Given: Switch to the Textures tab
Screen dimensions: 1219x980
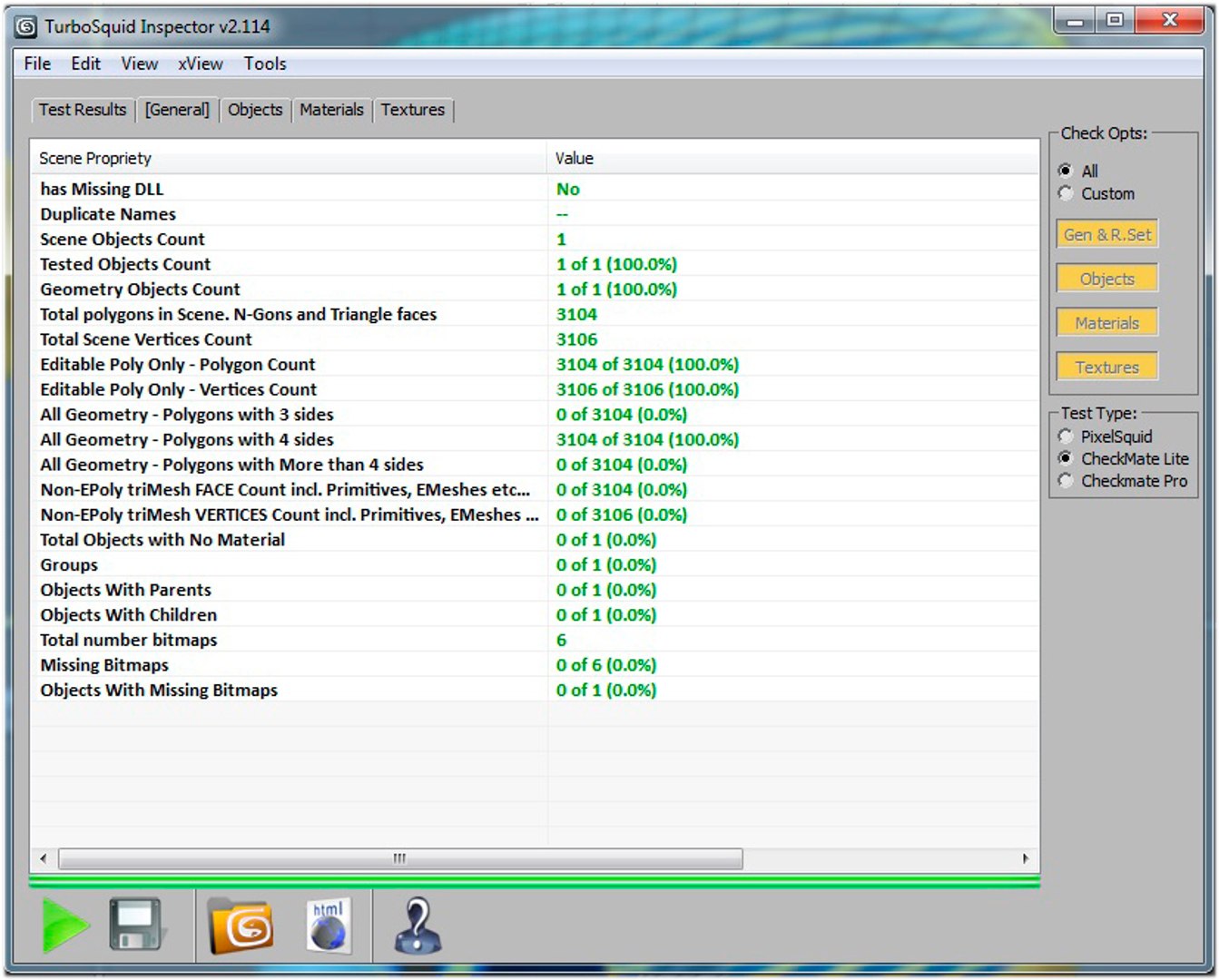Looking at the screenshot, I should [413, 110].
